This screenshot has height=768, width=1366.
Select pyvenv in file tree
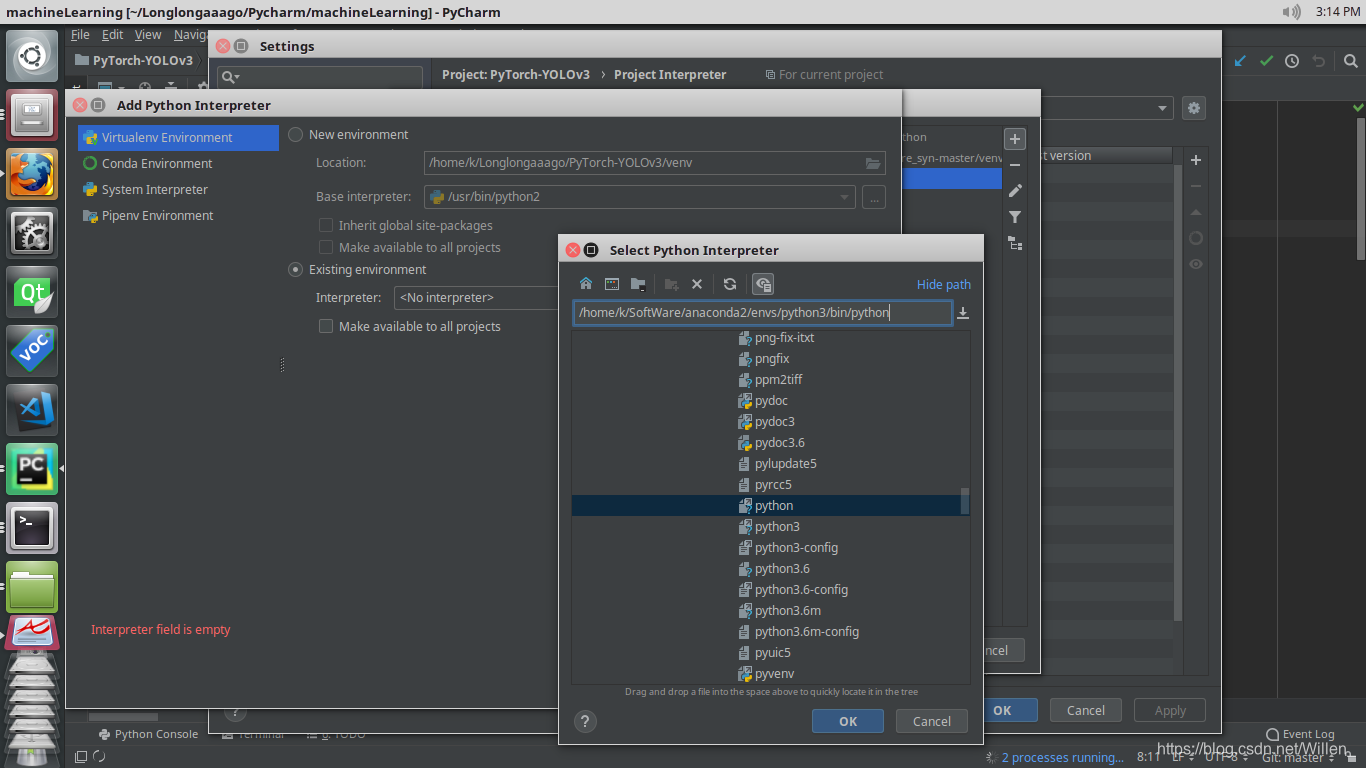pos(774,674)
